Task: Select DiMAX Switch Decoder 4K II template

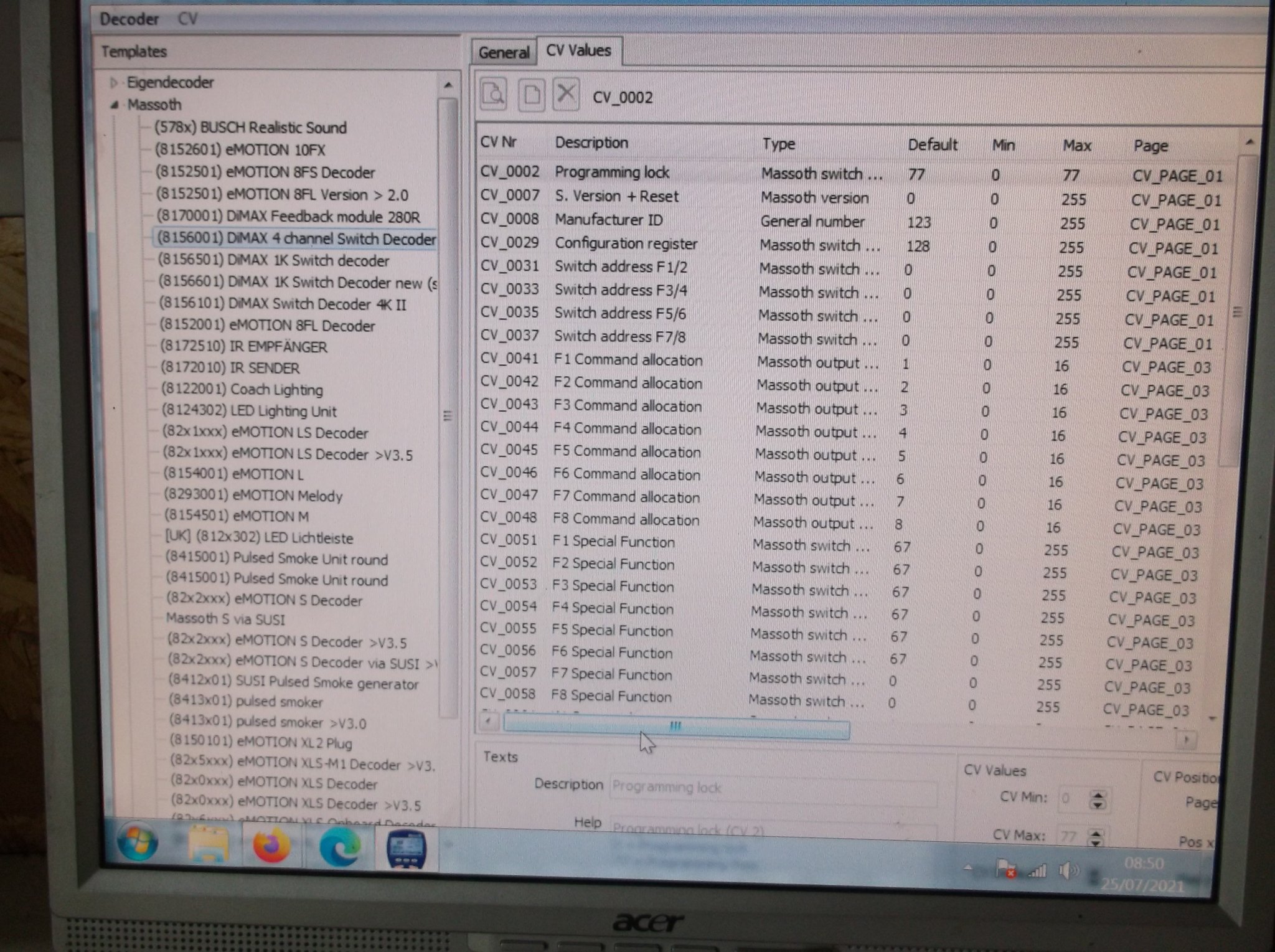Action: (x=282, y=304)
